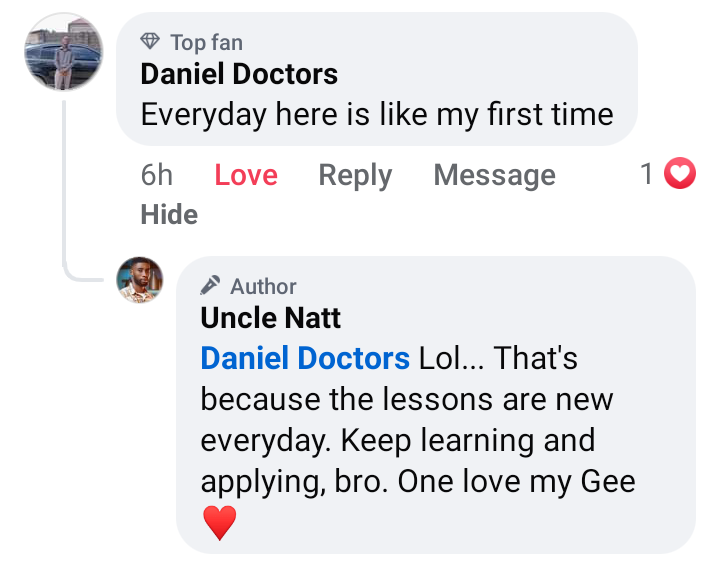Image resolution: width=720 pixels, height=565 pixels.
Task: Open the red heart reaction icon
Action: tap(680, 175)
